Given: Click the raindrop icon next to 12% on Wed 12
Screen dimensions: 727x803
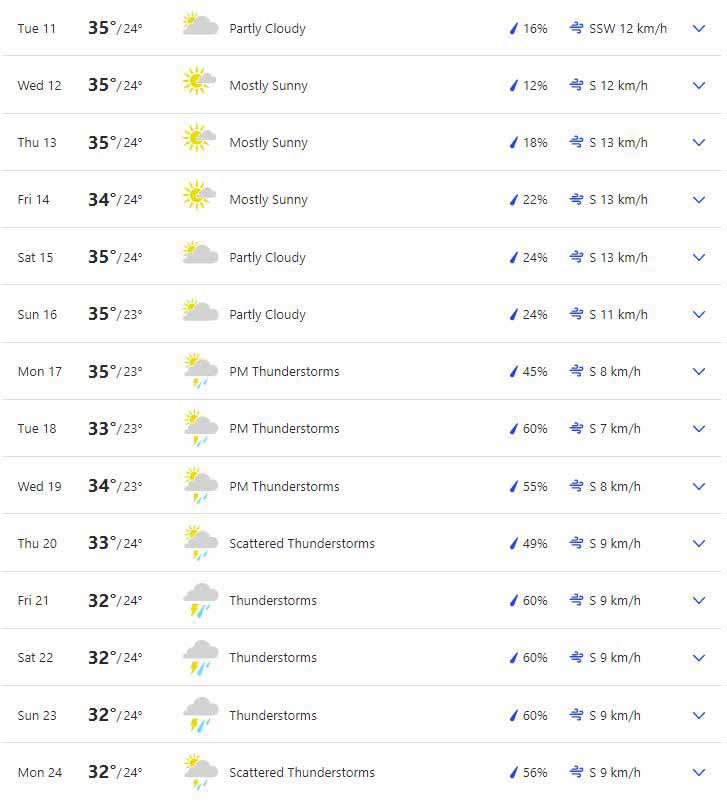Looking at the screenshot, I should point(514,86).
